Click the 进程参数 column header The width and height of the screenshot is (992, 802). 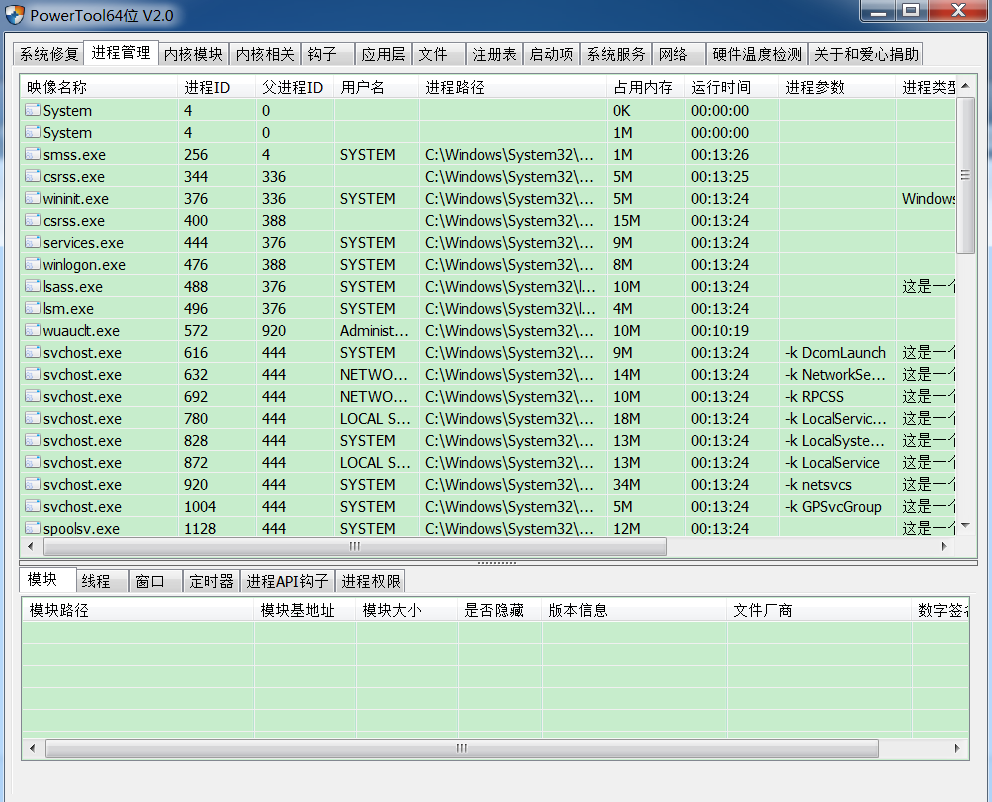click(x=838, y=87)
